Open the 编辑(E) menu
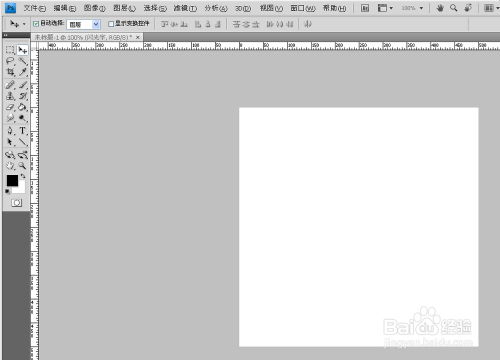500x360 pixels. tap(65, 8)
